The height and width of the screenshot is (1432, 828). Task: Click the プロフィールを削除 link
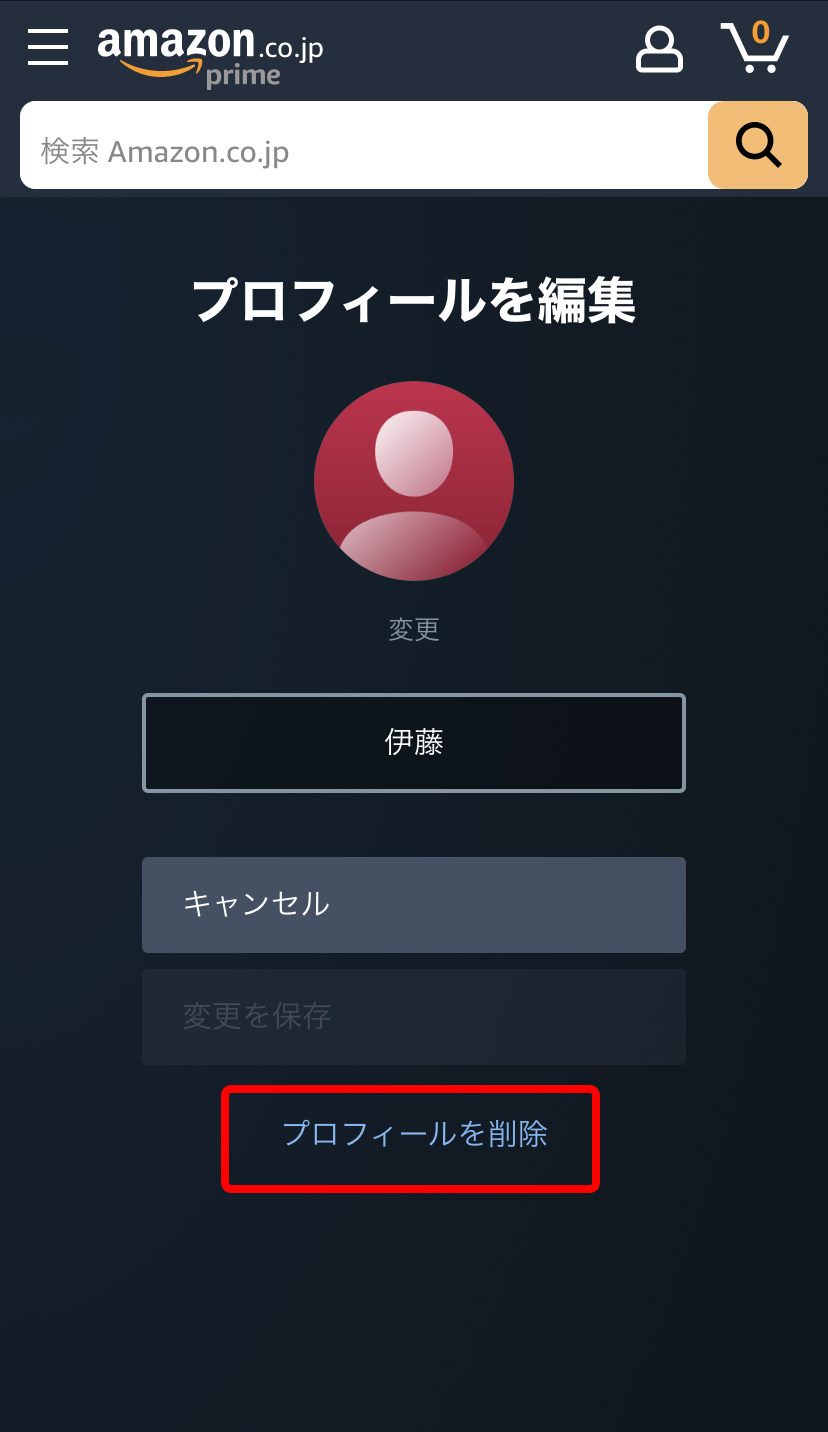tap(414, 1134)
